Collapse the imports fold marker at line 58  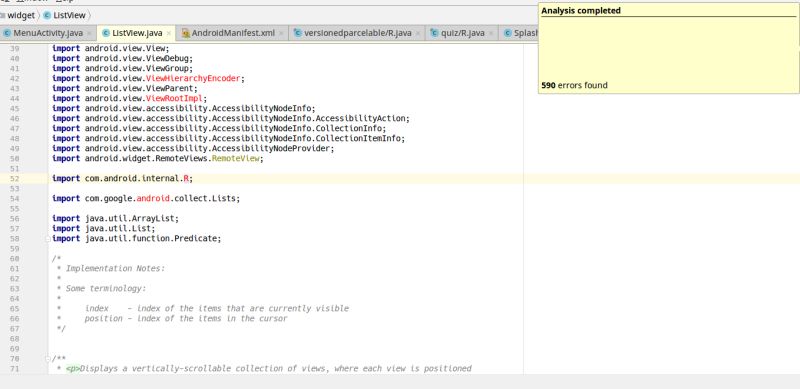[x=47, y=239]
